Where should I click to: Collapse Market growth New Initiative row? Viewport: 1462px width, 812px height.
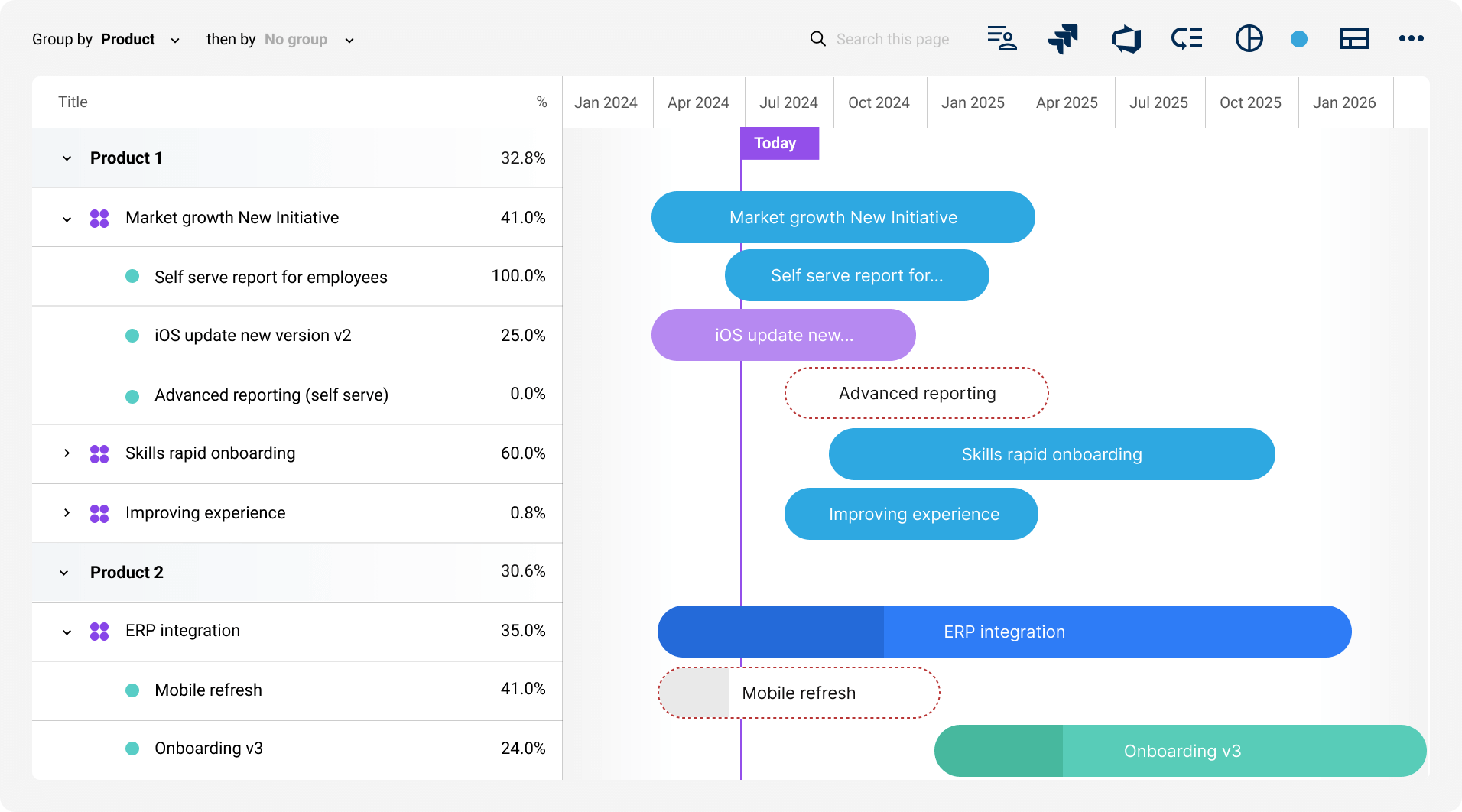[x=67, y=219]
